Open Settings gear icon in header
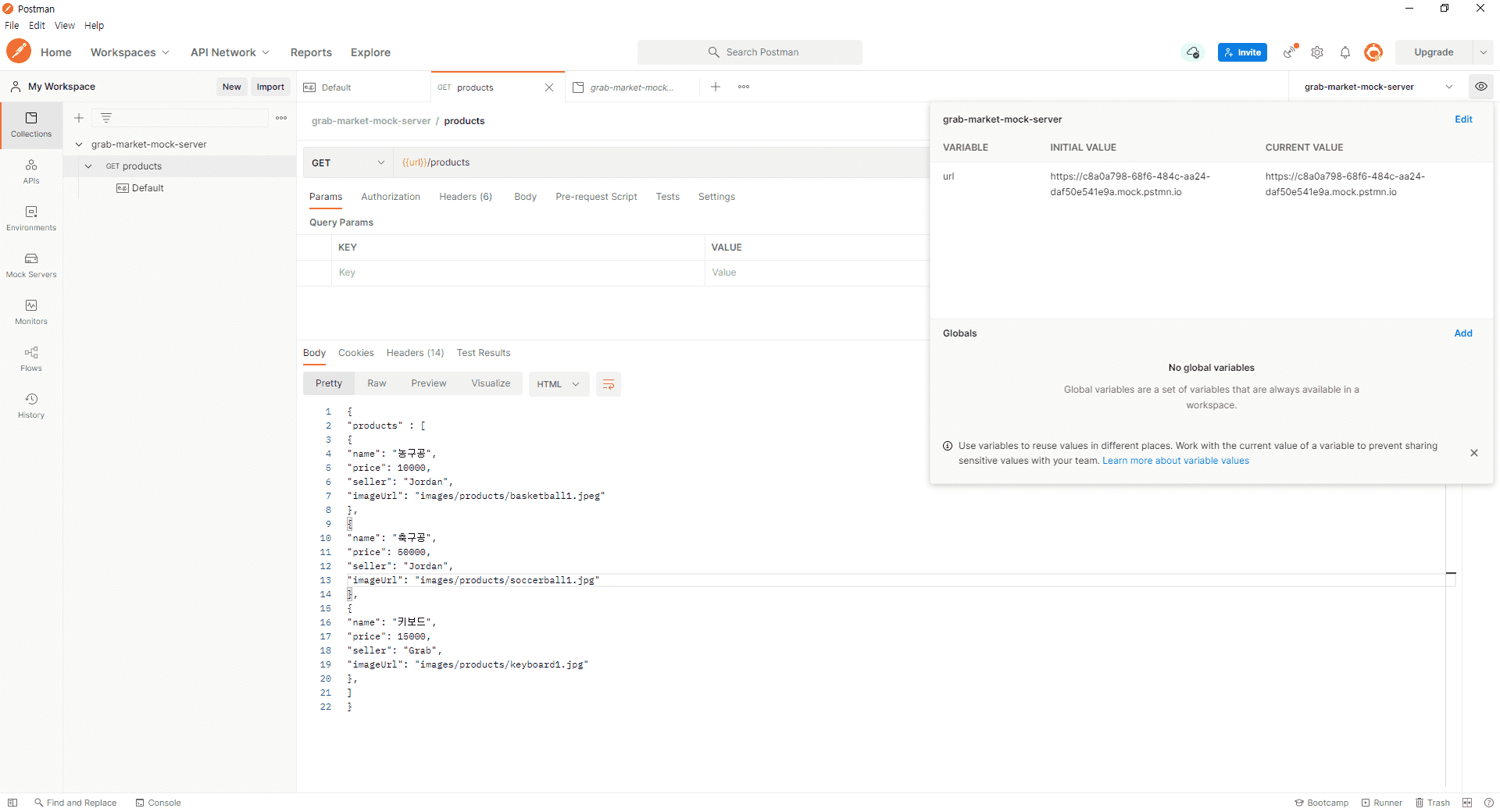This screenshot has width=1500, height=812. tap(1317, 52)
